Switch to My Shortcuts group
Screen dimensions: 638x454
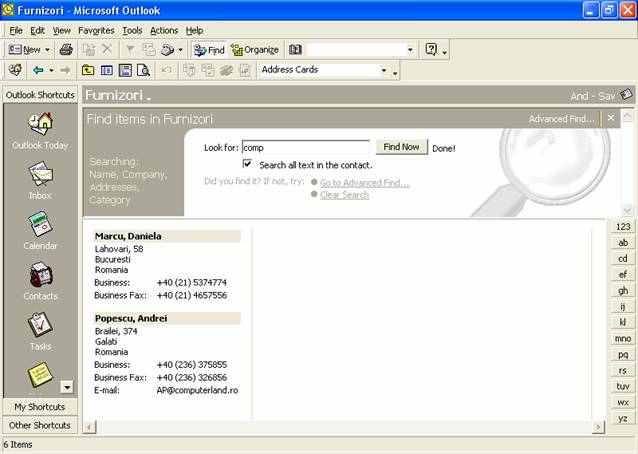(x=40, y=407)
